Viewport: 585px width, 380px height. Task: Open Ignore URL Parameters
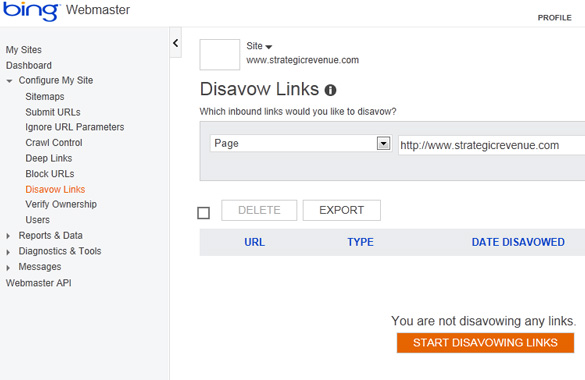point(75,127)
